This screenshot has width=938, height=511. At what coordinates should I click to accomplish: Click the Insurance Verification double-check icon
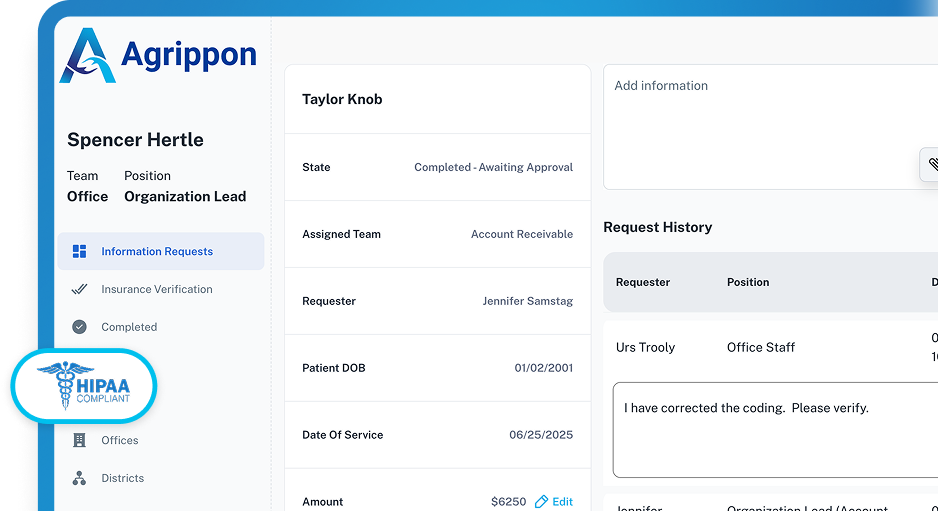pyautogui.click(x=80, y=289)
